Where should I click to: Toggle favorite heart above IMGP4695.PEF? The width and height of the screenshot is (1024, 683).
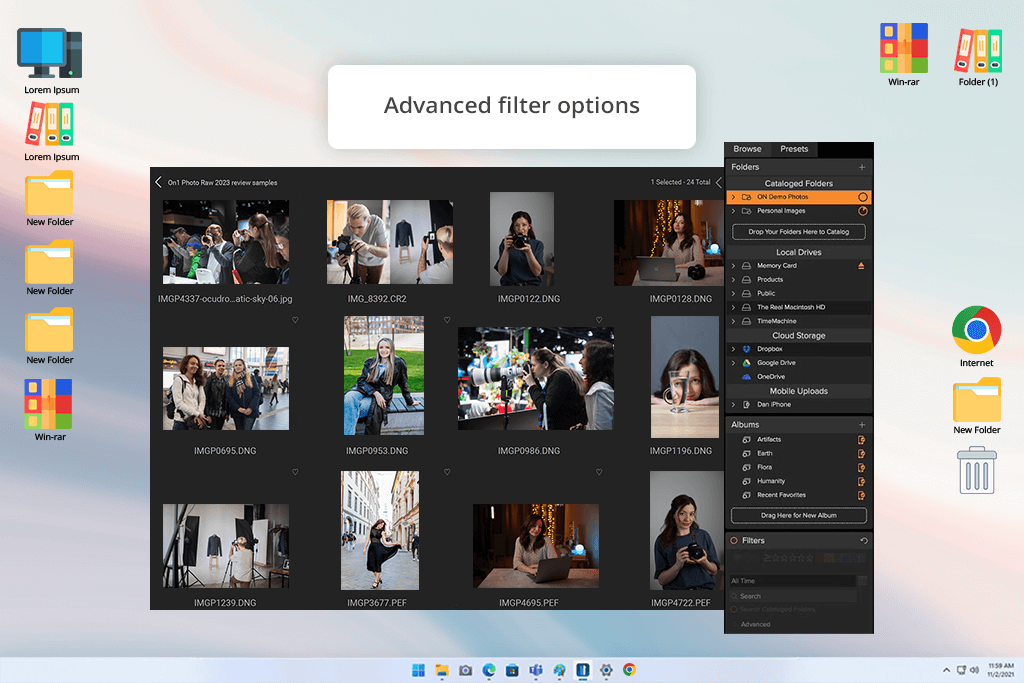(599, 472)
